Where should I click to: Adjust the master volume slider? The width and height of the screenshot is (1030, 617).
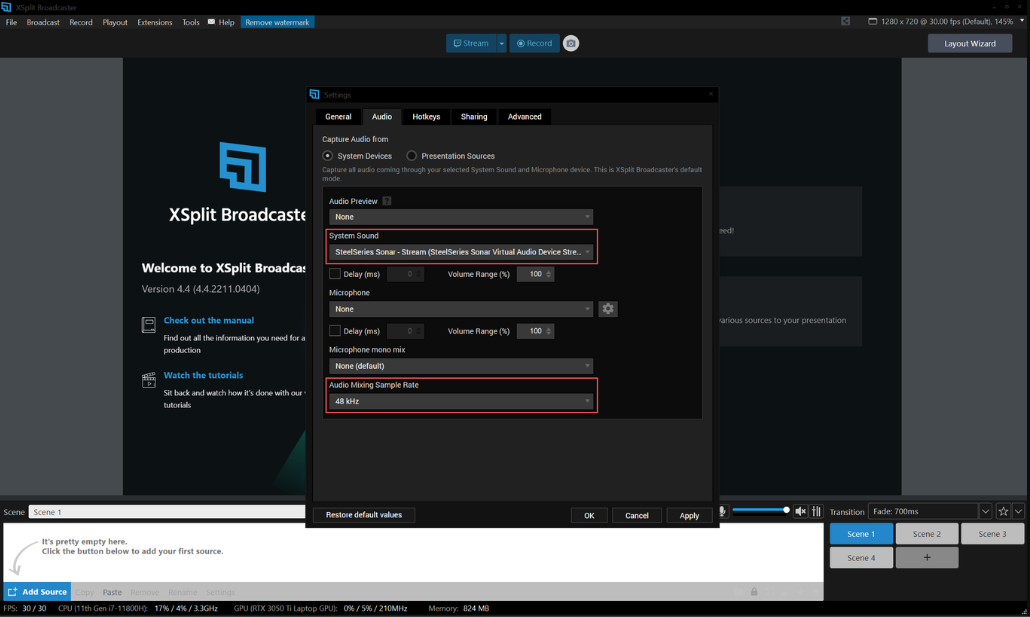761,510
